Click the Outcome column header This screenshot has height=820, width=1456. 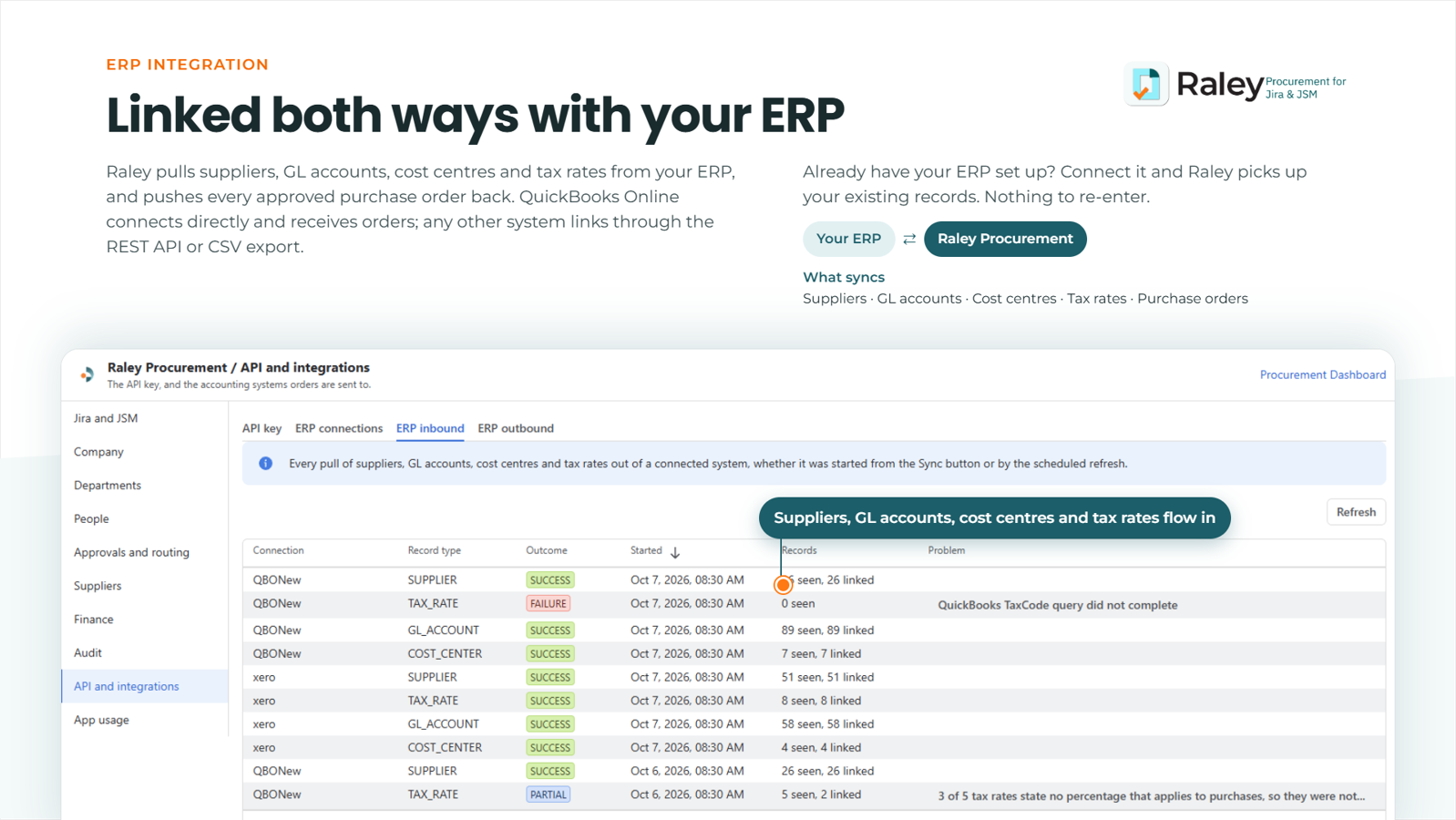click(x=547, y=550)
